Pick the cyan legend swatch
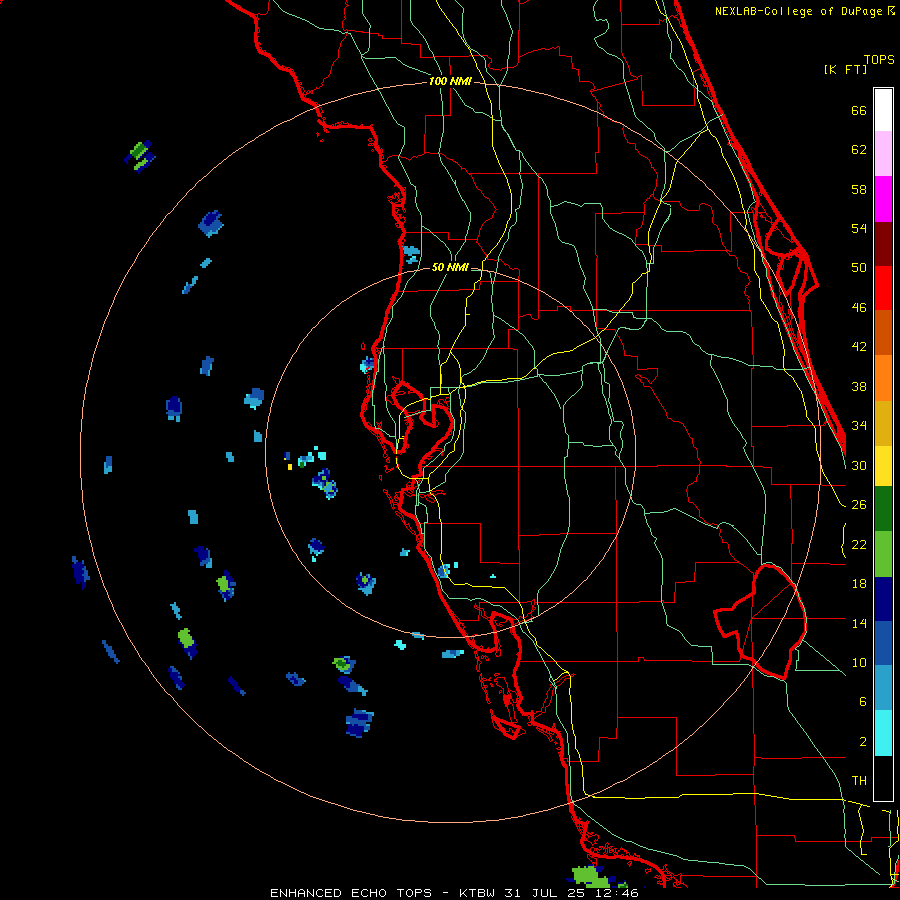This screenshot has width=900, height=900. tap(883, 733)
